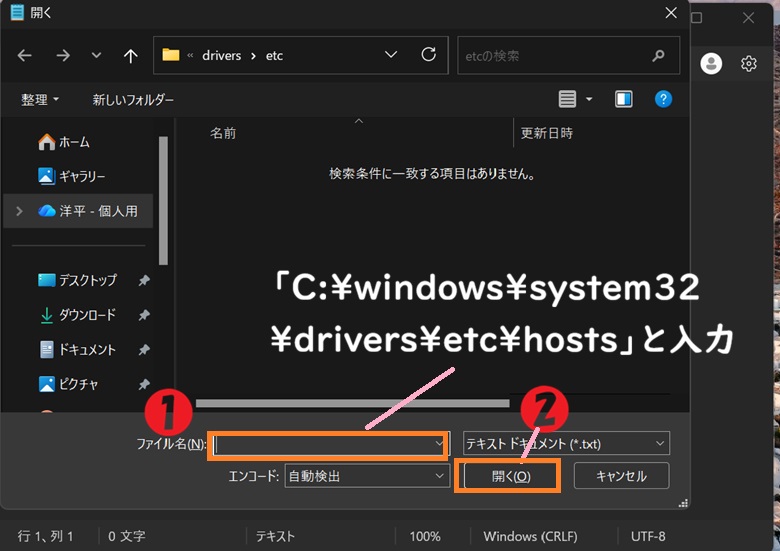Click the file list horizontal scrollbar

coord(353,403)
